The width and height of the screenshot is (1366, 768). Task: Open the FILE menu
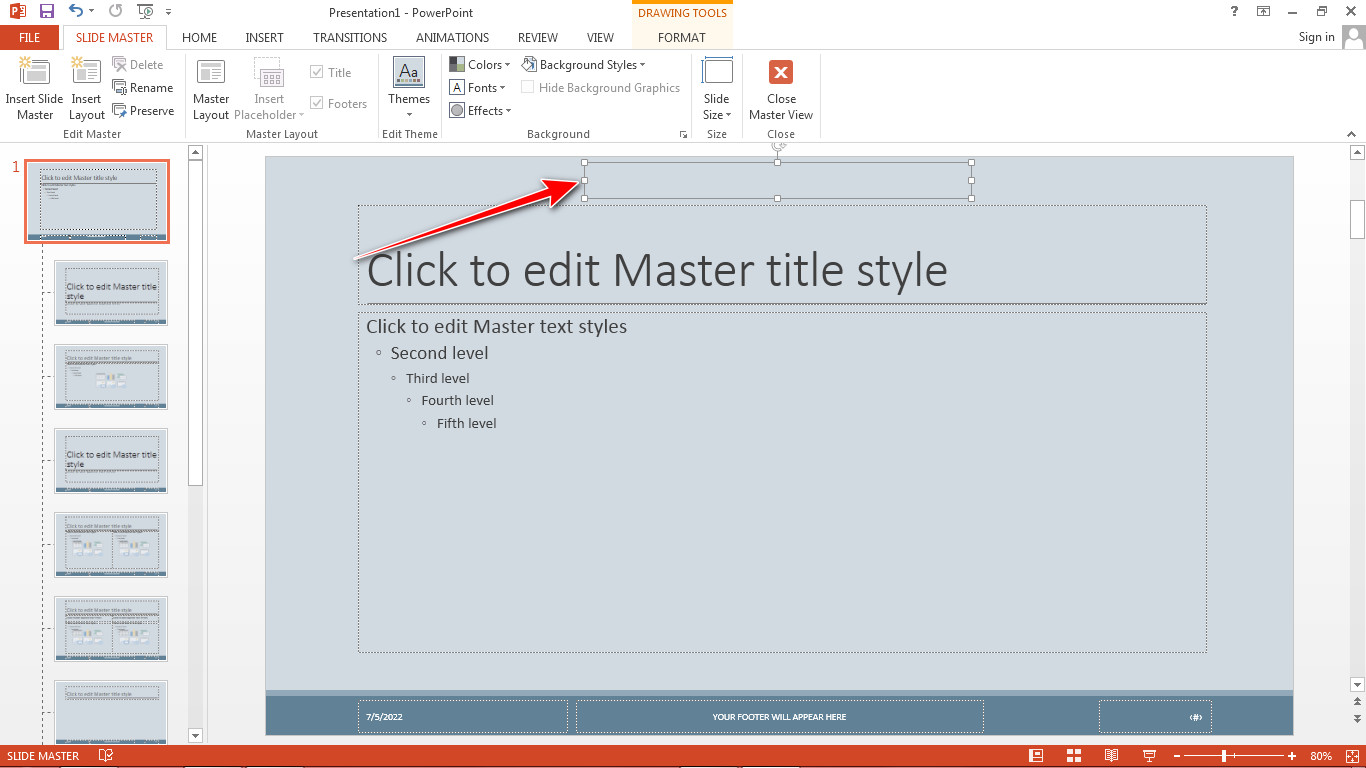click(x=29, y=37)
